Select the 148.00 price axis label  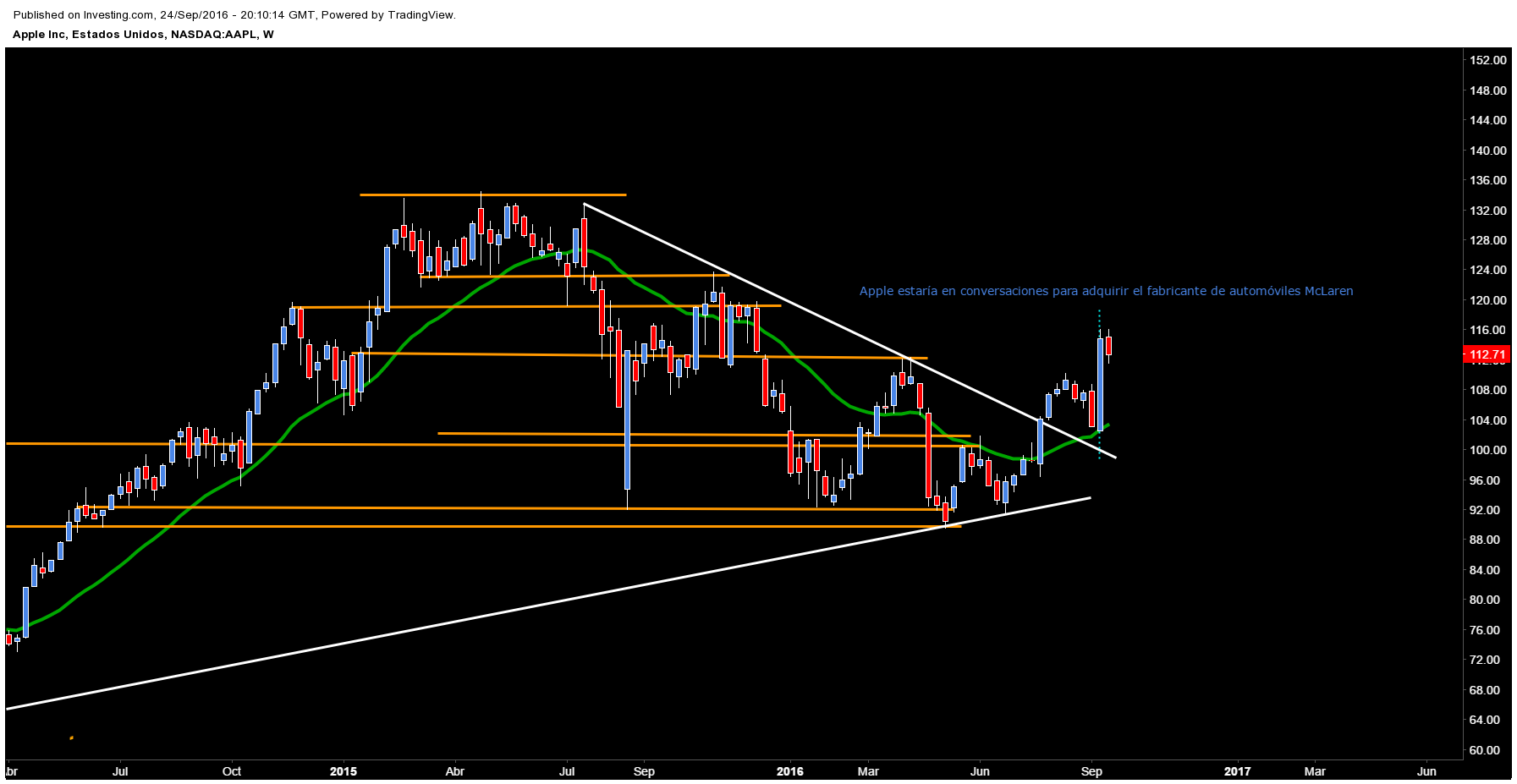tap(1487, 90)
